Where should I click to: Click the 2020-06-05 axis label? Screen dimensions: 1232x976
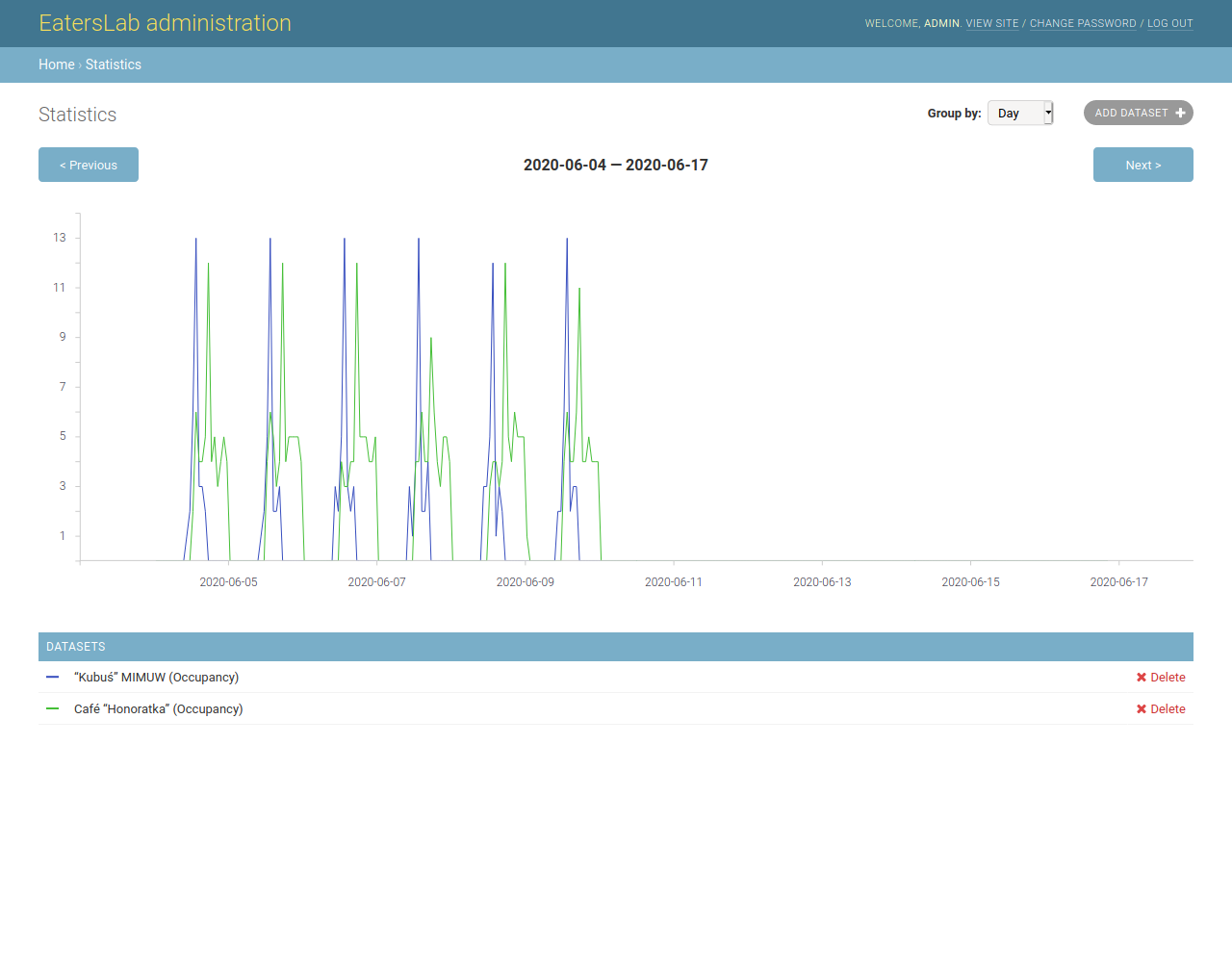[228, 582]
